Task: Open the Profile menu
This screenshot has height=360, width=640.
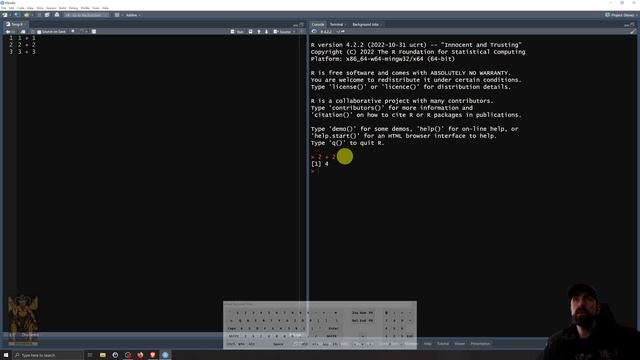Action: 85,8
